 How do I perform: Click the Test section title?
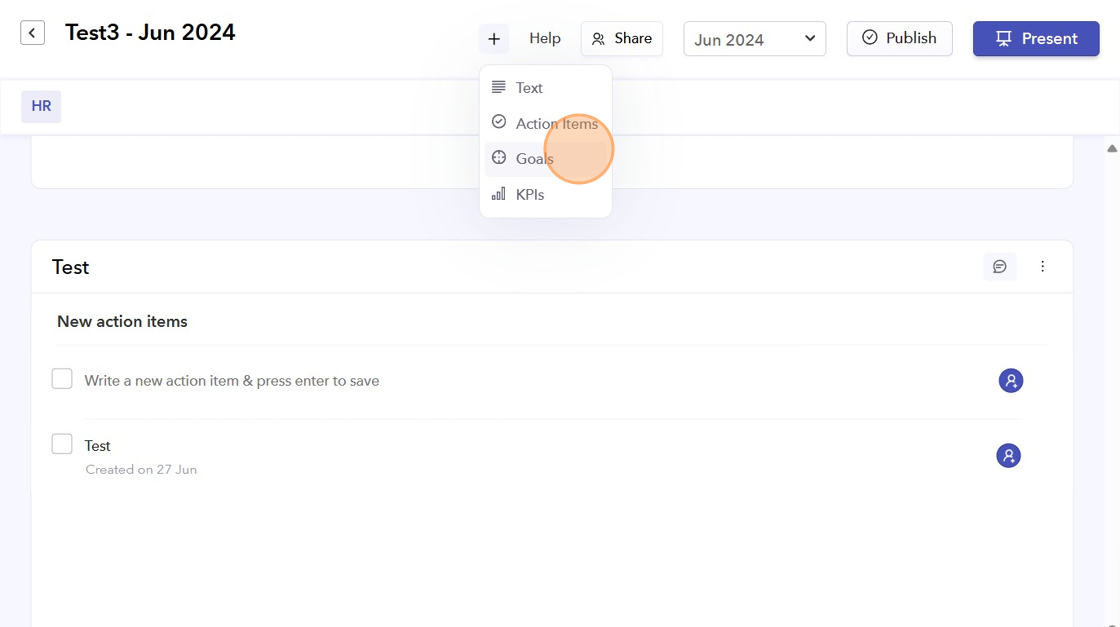pyautogui.click(x=70, y=267)
